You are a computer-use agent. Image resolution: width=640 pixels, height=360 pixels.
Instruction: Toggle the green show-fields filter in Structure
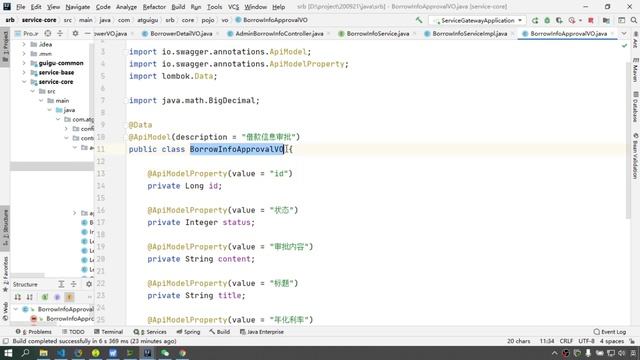click(45, 297)
